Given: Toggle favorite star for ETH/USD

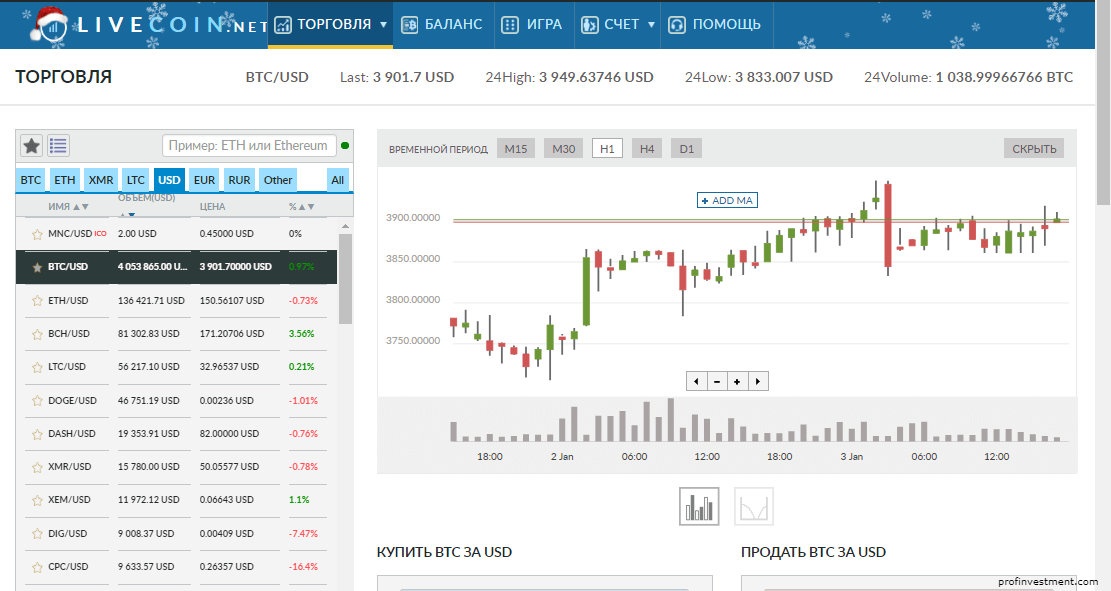Looking at the screenshot, I should (37, 300).
